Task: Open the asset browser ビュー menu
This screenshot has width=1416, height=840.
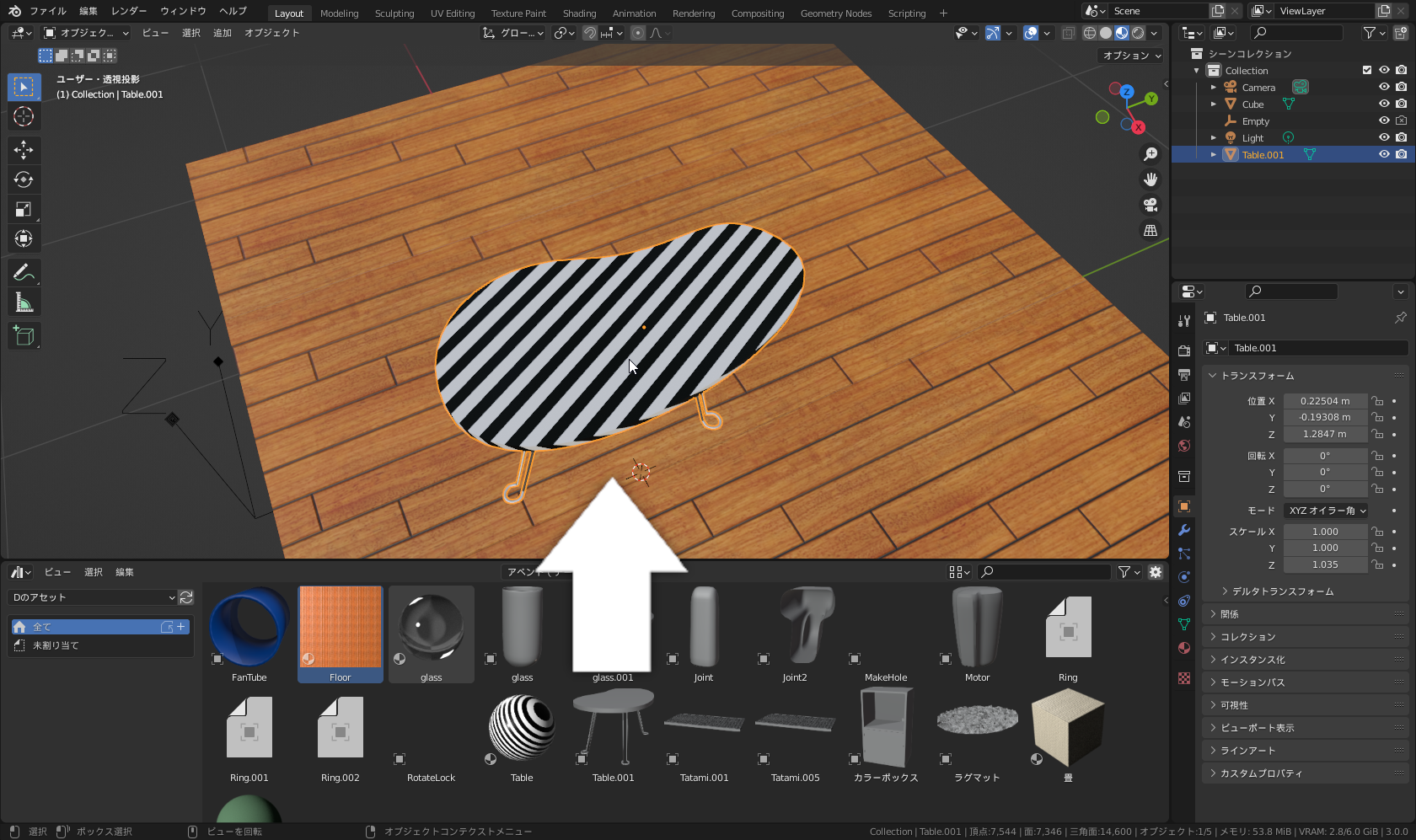Action: tap(57, 572)
